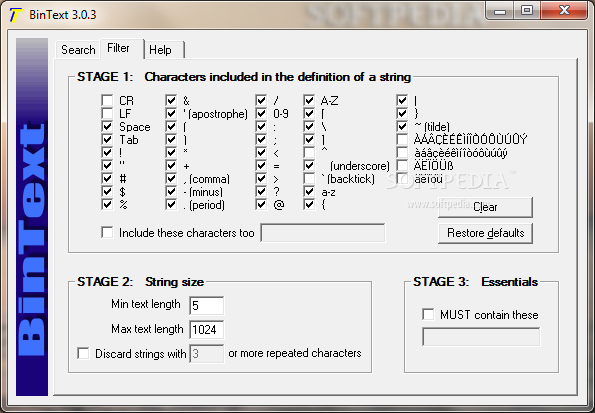
Task: Toggle the double quote checkbox
Action: (107, 166)
